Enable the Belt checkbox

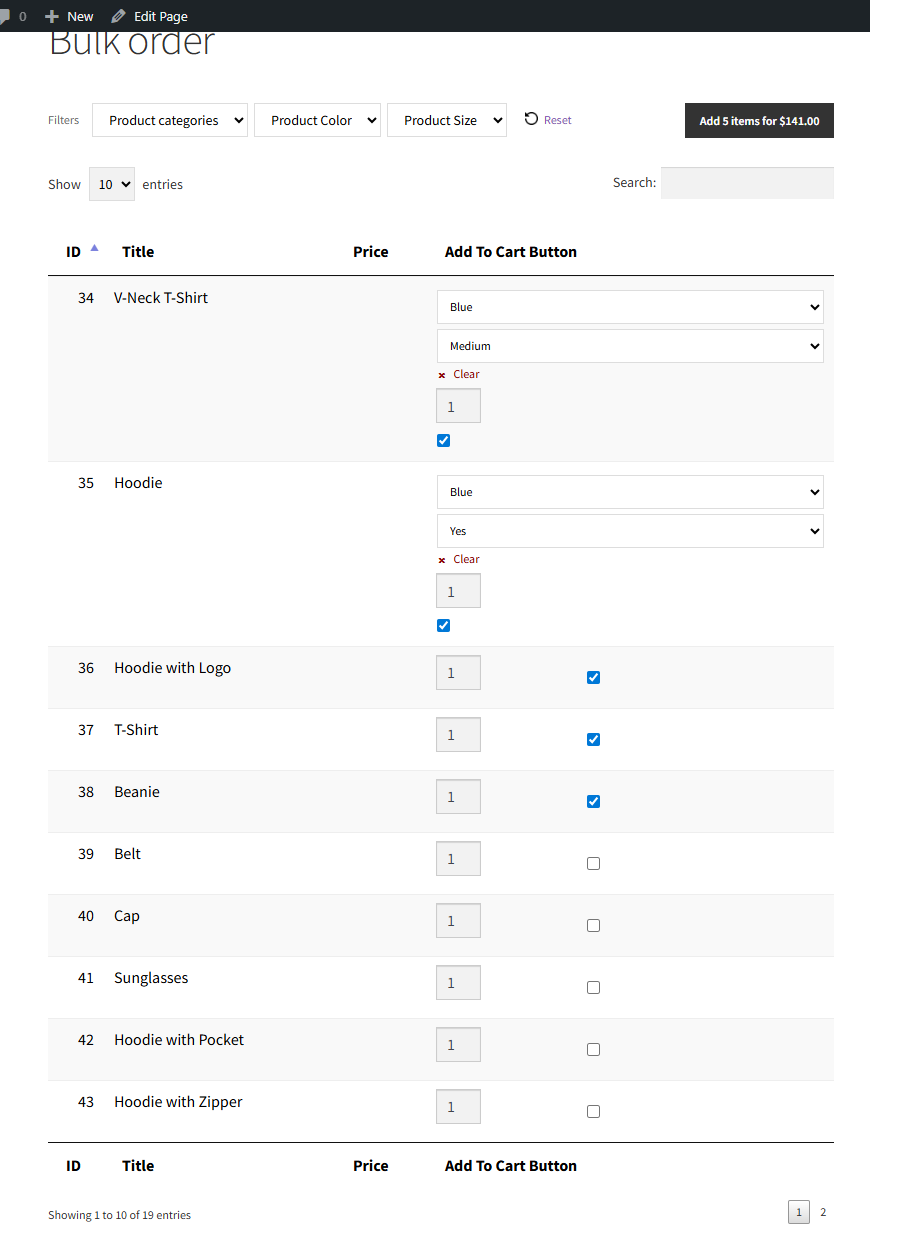[593, 863]
